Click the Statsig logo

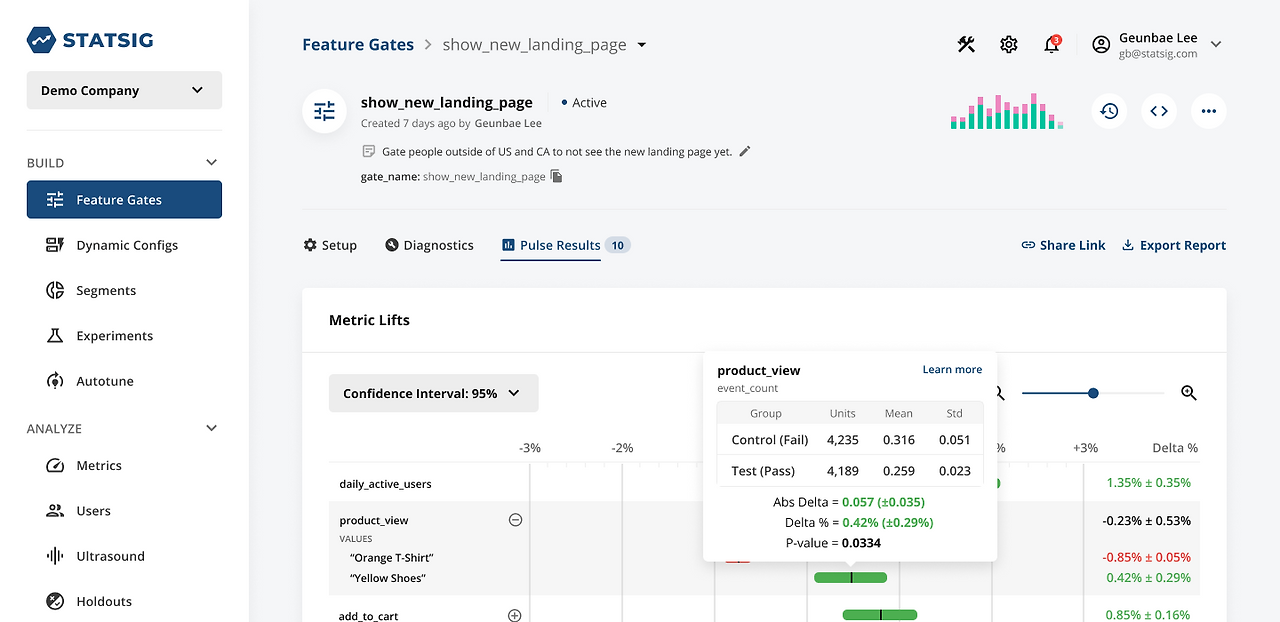click(90, 41)
